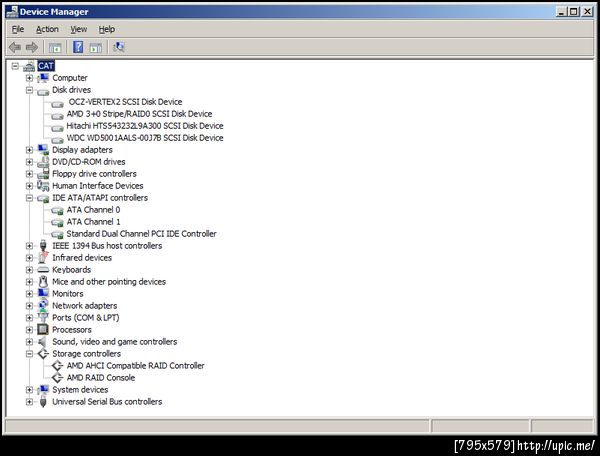Collapse the IDE ATA/ATAPI controllers node
This screenshot has width=600, height=456.
click(x=29, y=198)
